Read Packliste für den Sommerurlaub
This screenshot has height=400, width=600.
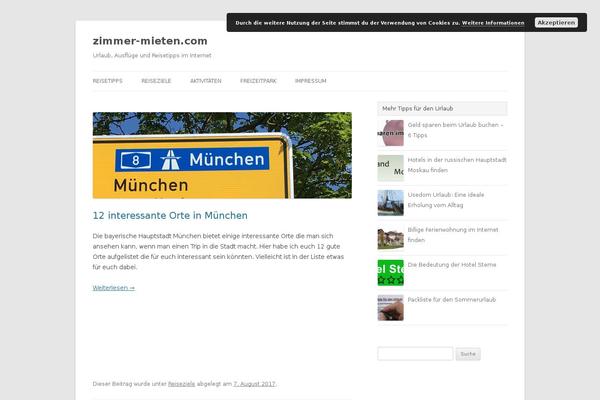(452, 300)
